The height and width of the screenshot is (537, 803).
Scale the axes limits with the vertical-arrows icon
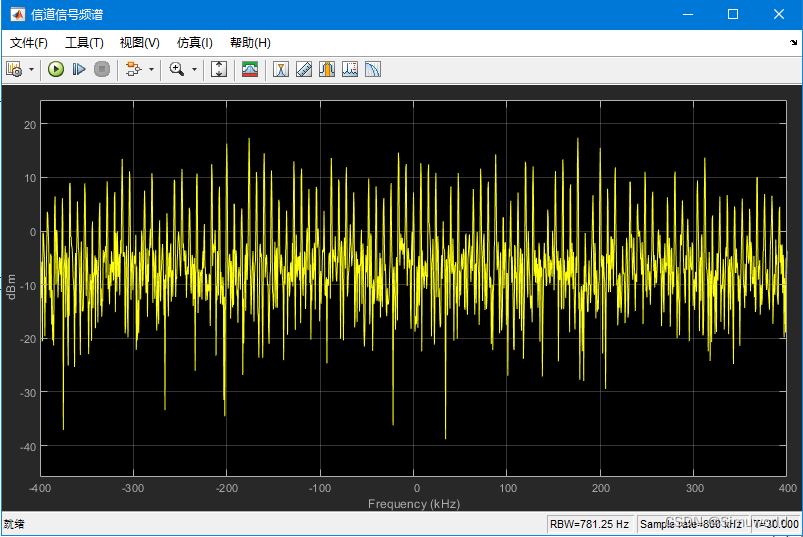[x=219, y=69]
